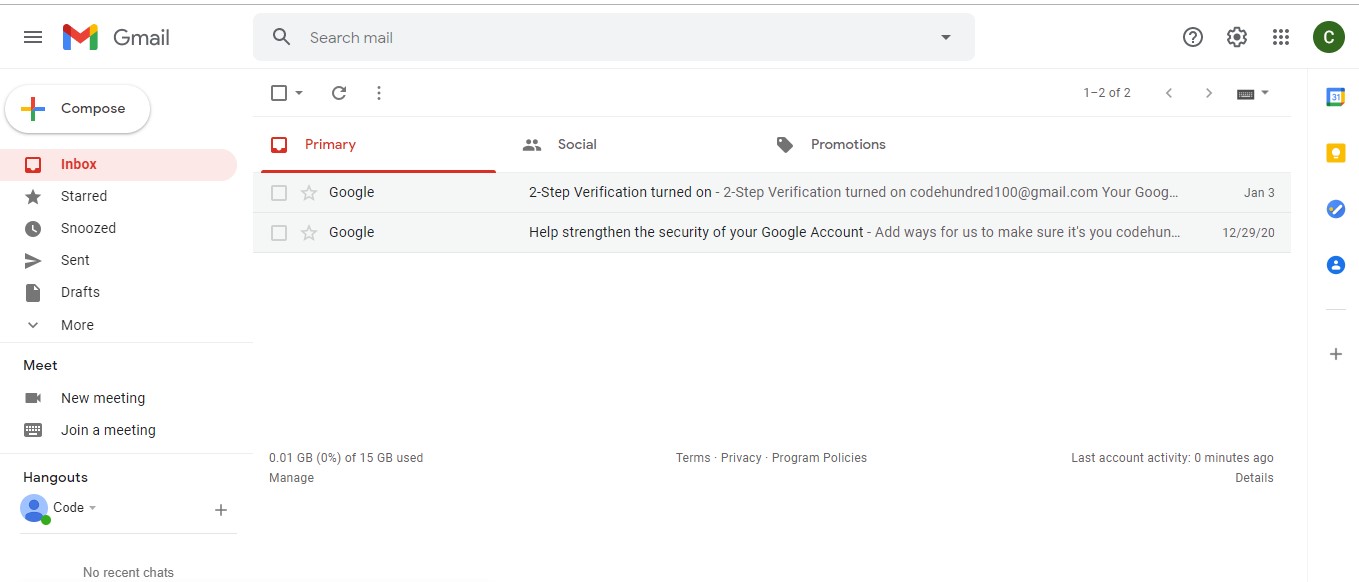
Task: Open Google Calendar in side panel
Action: pyautogui.click(x=1335, y=97)
